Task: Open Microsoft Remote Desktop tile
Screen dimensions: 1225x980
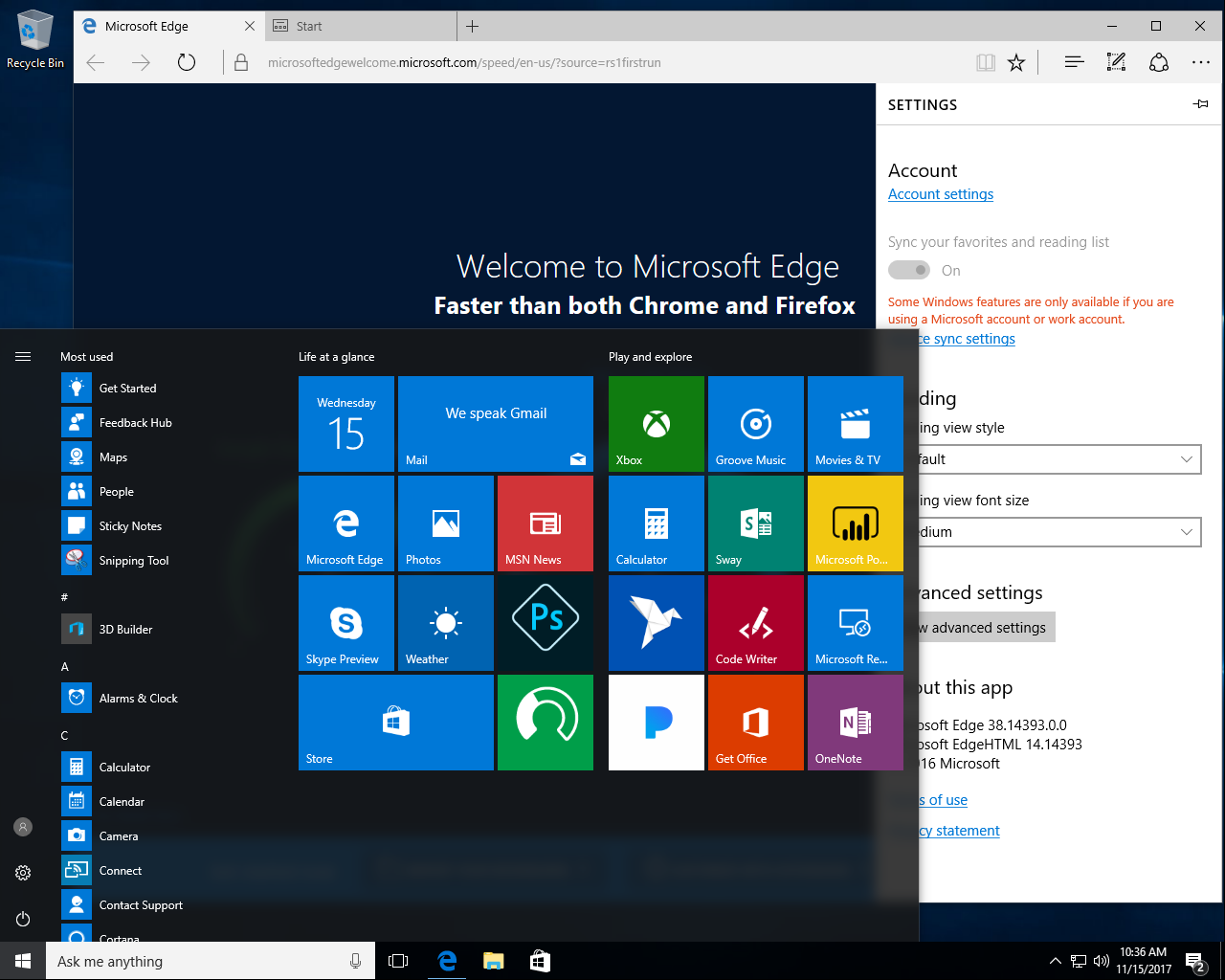Action: click(856, 623)
